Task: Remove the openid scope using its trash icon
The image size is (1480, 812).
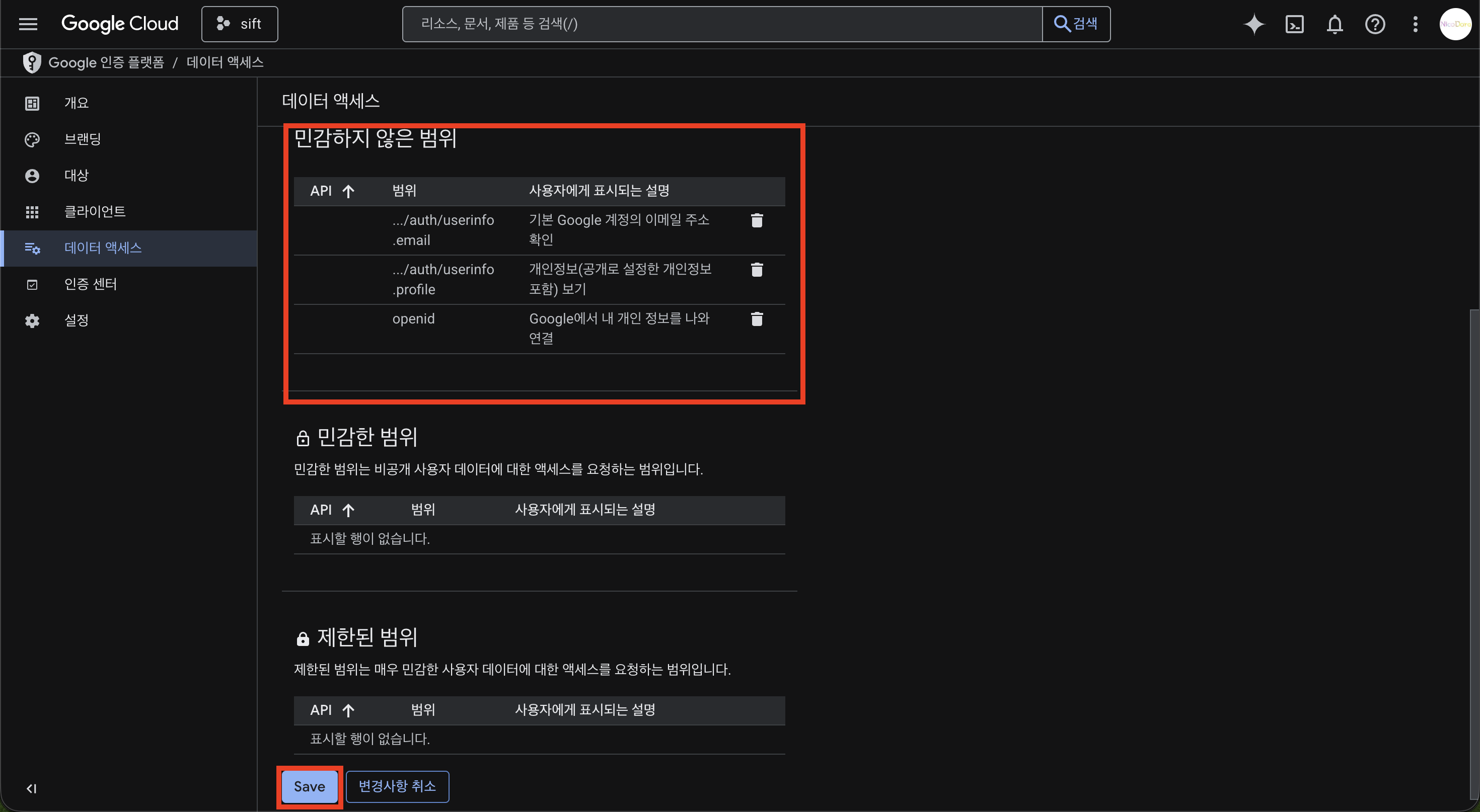Action: pyautogui.click(x=757, y=319)
